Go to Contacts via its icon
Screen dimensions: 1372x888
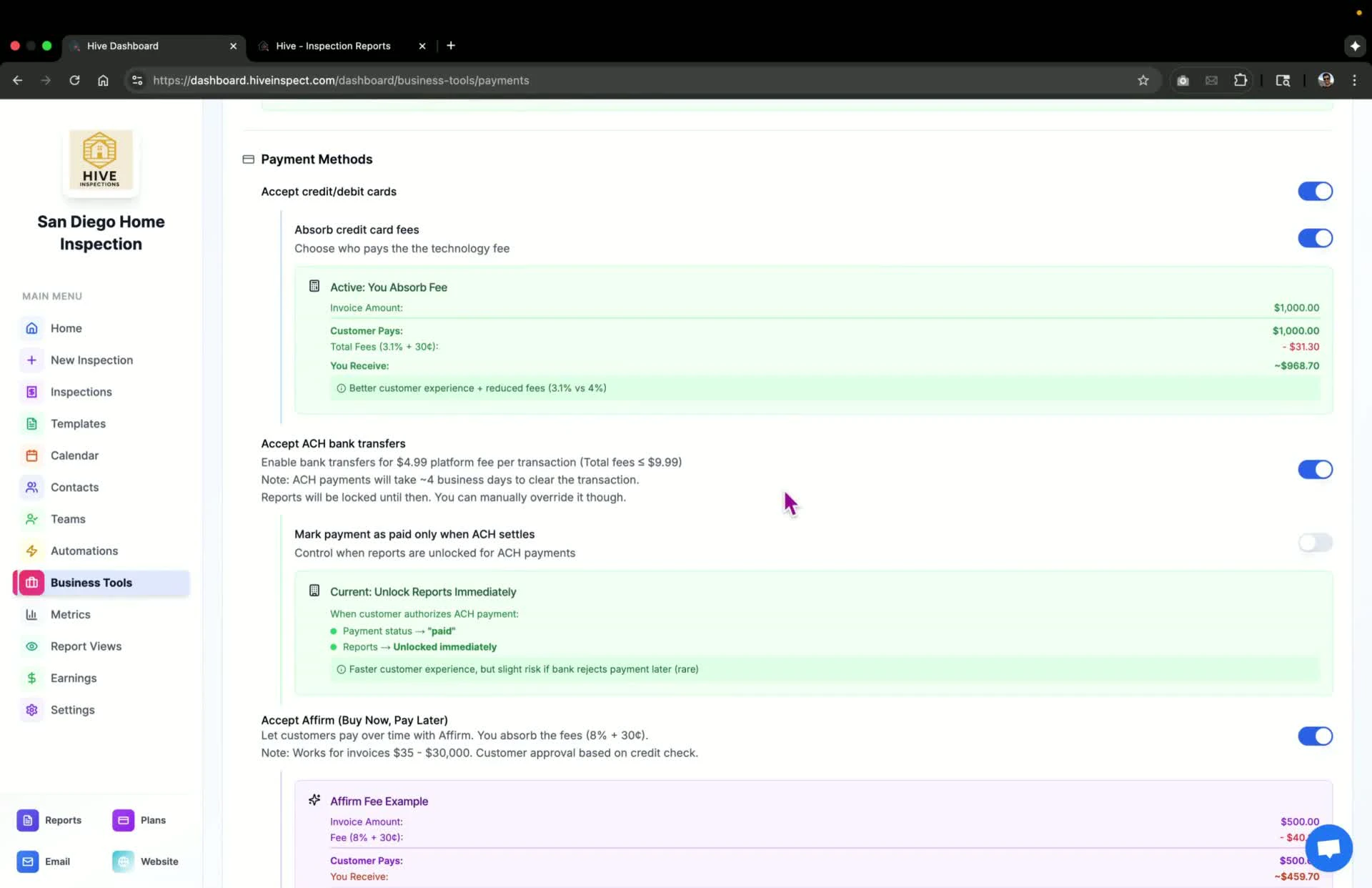pos(31,488)
